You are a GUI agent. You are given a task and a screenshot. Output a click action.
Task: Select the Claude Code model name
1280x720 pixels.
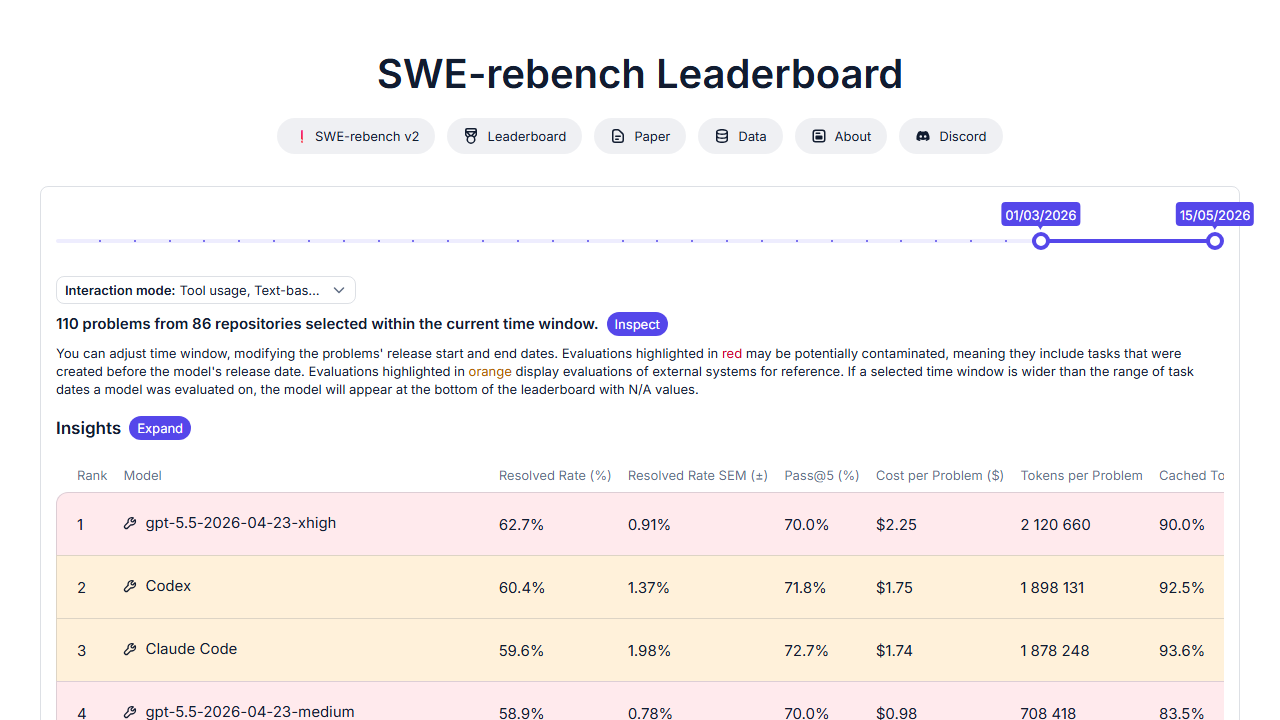tap(191, 649)
